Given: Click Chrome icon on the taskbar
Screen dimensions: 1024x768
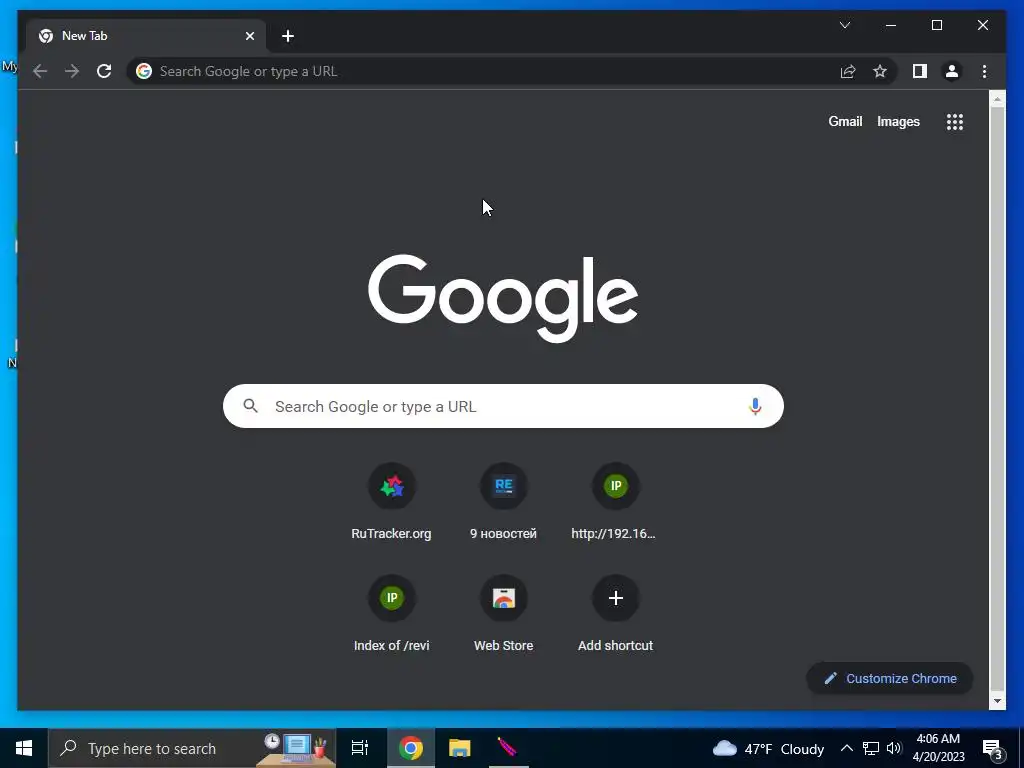Looking at the screenshot, I should tap(411, 748).
